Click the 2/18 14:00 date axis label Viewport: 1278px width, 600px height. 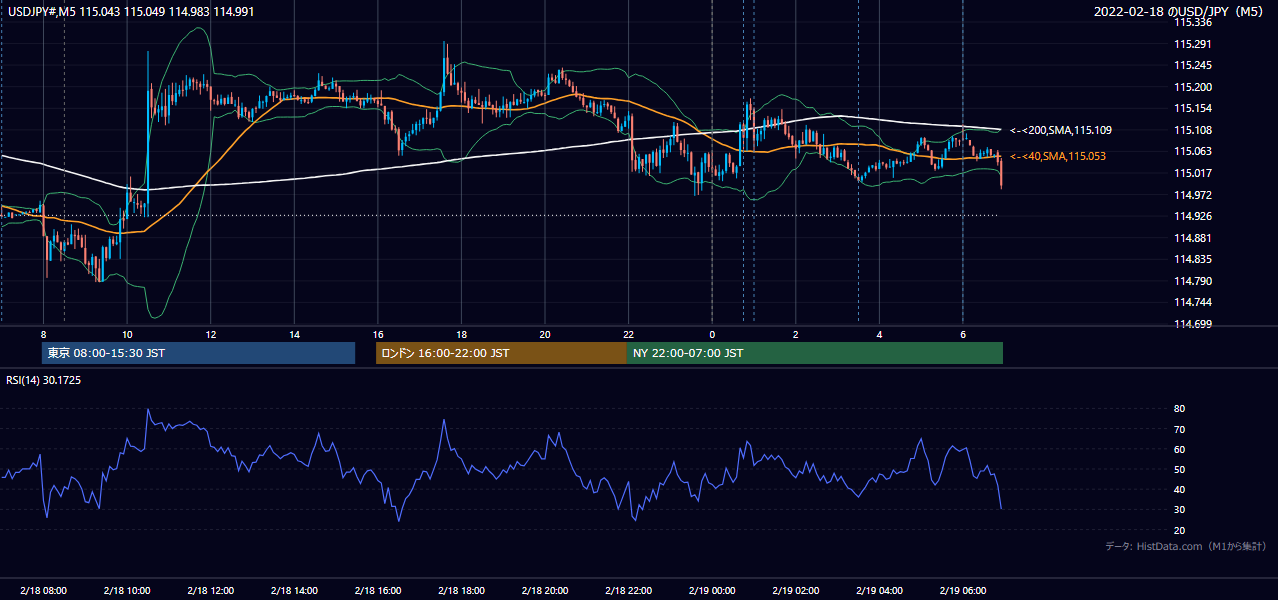pyautogui.click(x=294, y=591)
